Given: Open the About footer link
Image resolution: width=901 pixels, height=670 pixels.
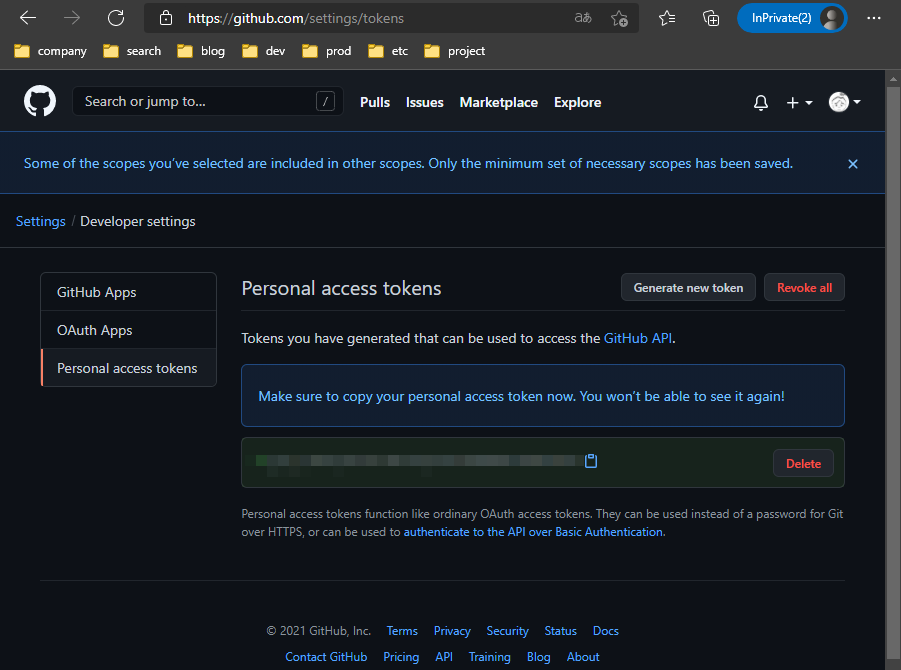Looking at the screenshot, I should tap(583, 657).
